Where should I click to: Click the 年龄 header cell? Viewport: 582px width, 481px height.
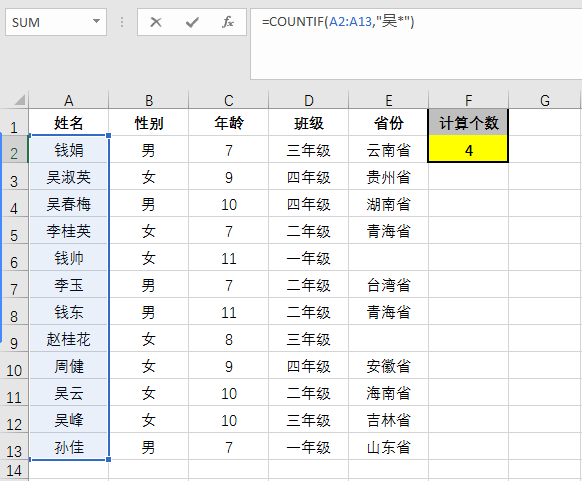click(x=229, y=122)
